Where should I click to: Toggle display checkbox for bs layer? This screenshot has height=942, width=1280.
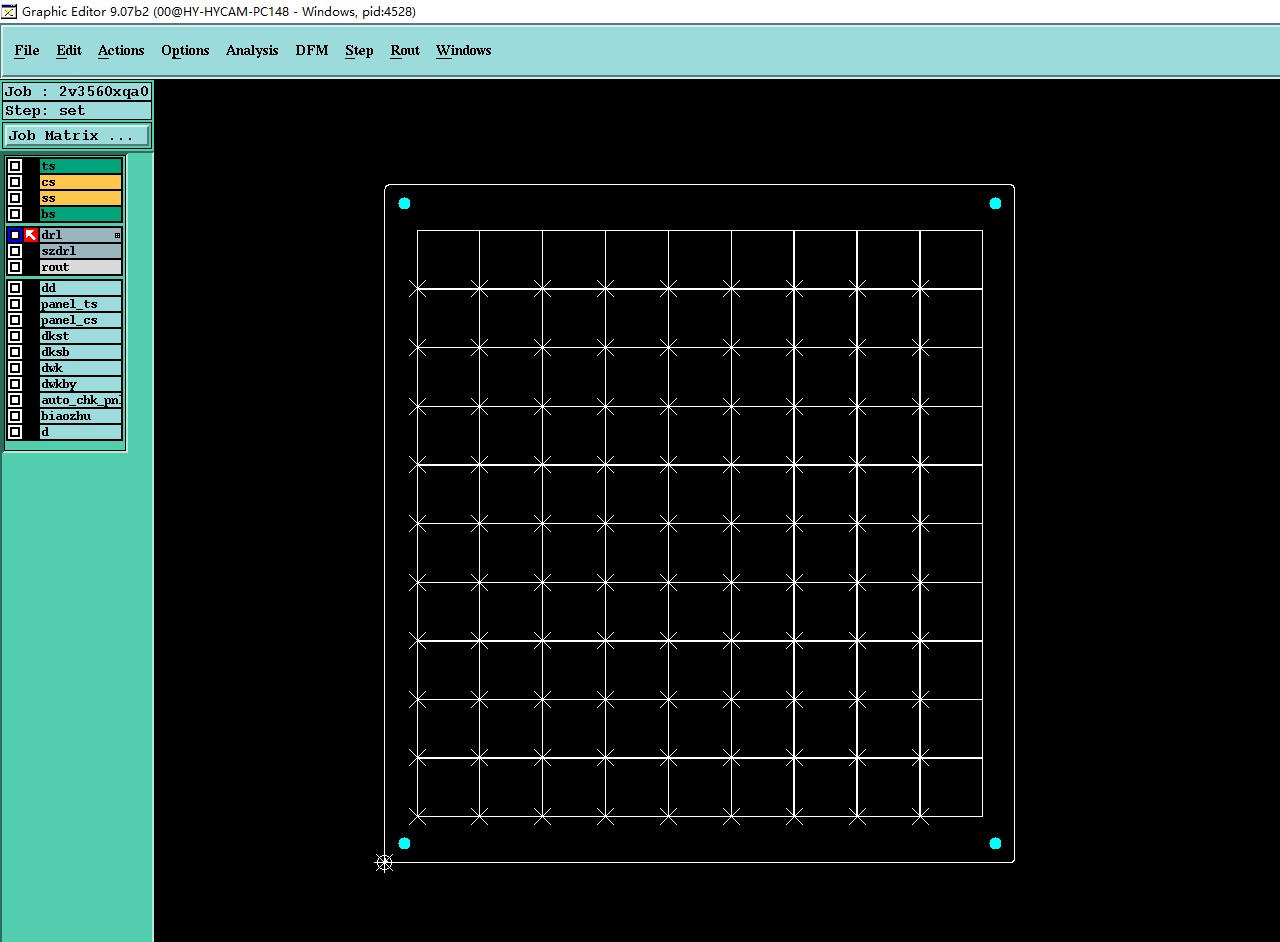[x=15, y=214]
